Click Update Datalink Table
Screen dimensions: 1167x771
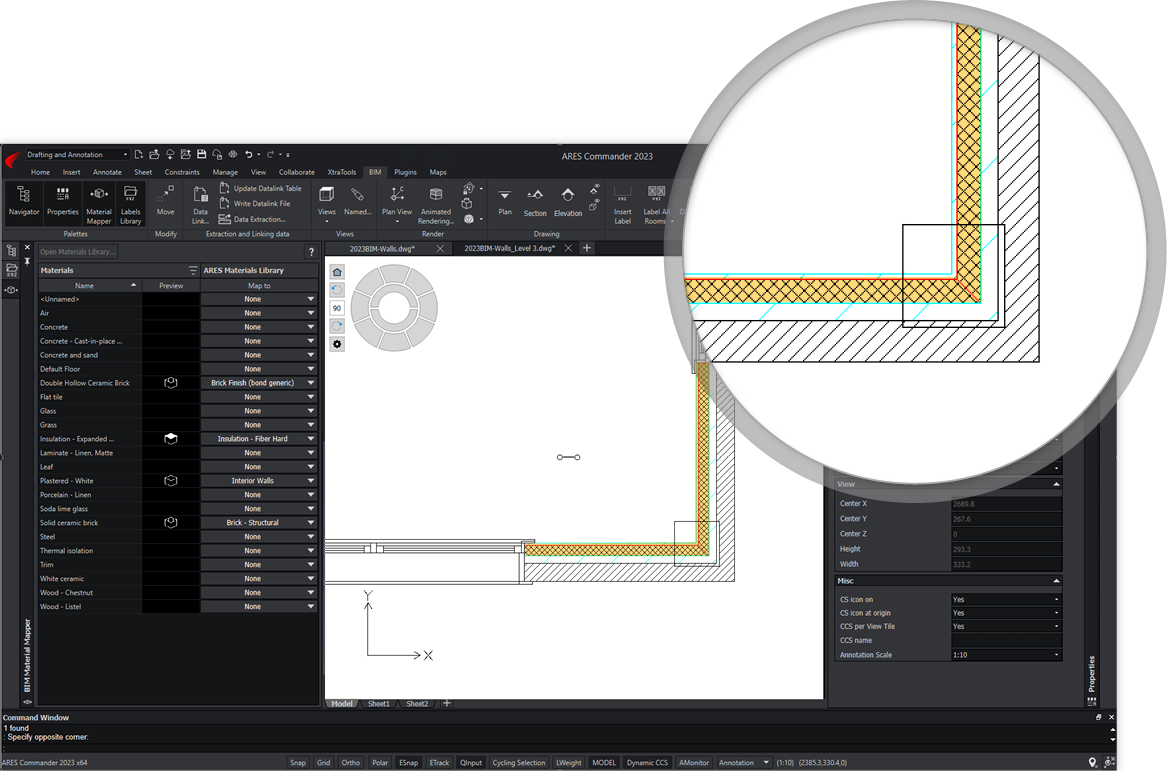(260, 188)
